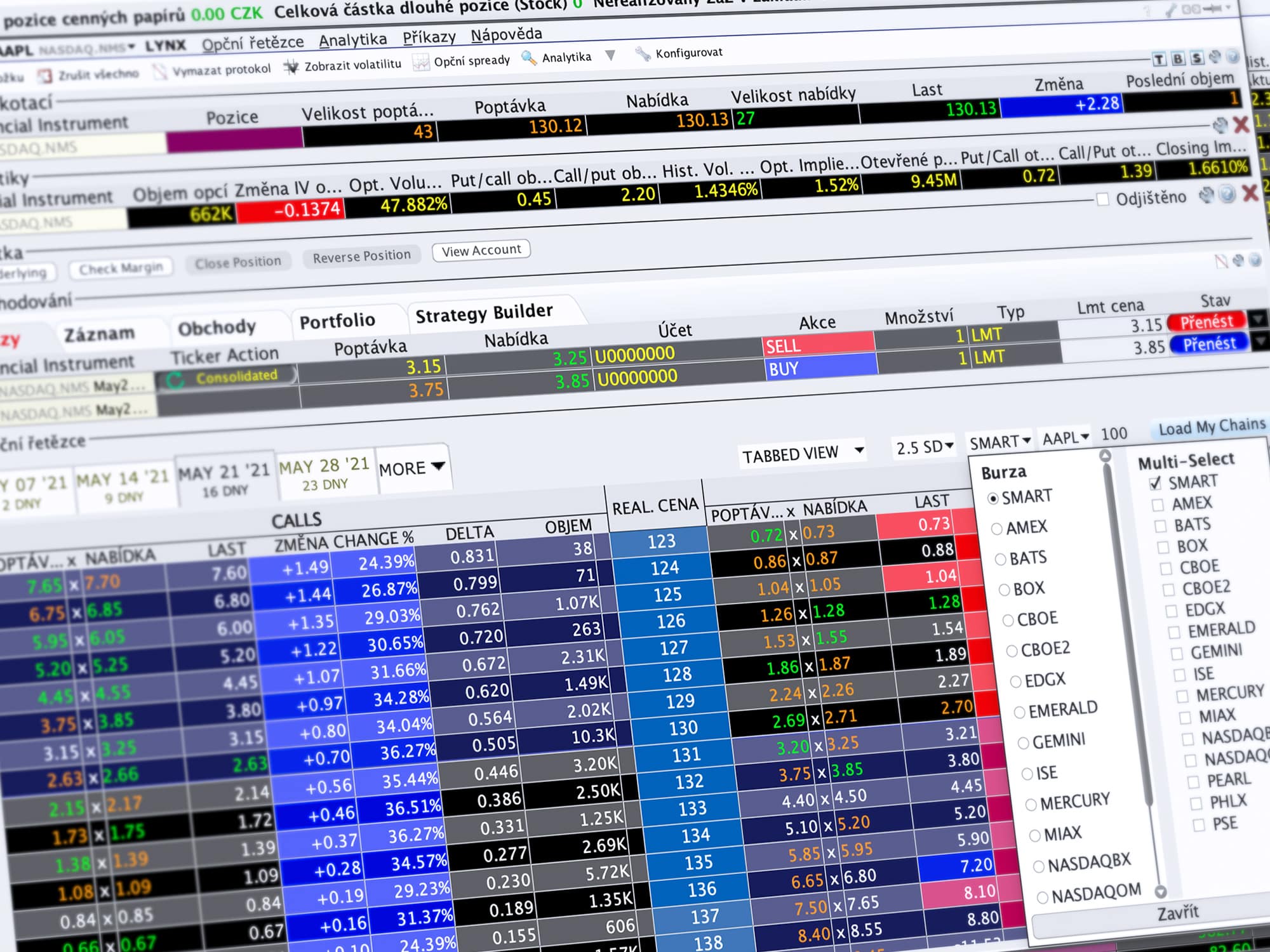Click the red SELL action cell
The height and width of the screenshot is (952, 1270).
pyautogui.click(x=818, y=344)
